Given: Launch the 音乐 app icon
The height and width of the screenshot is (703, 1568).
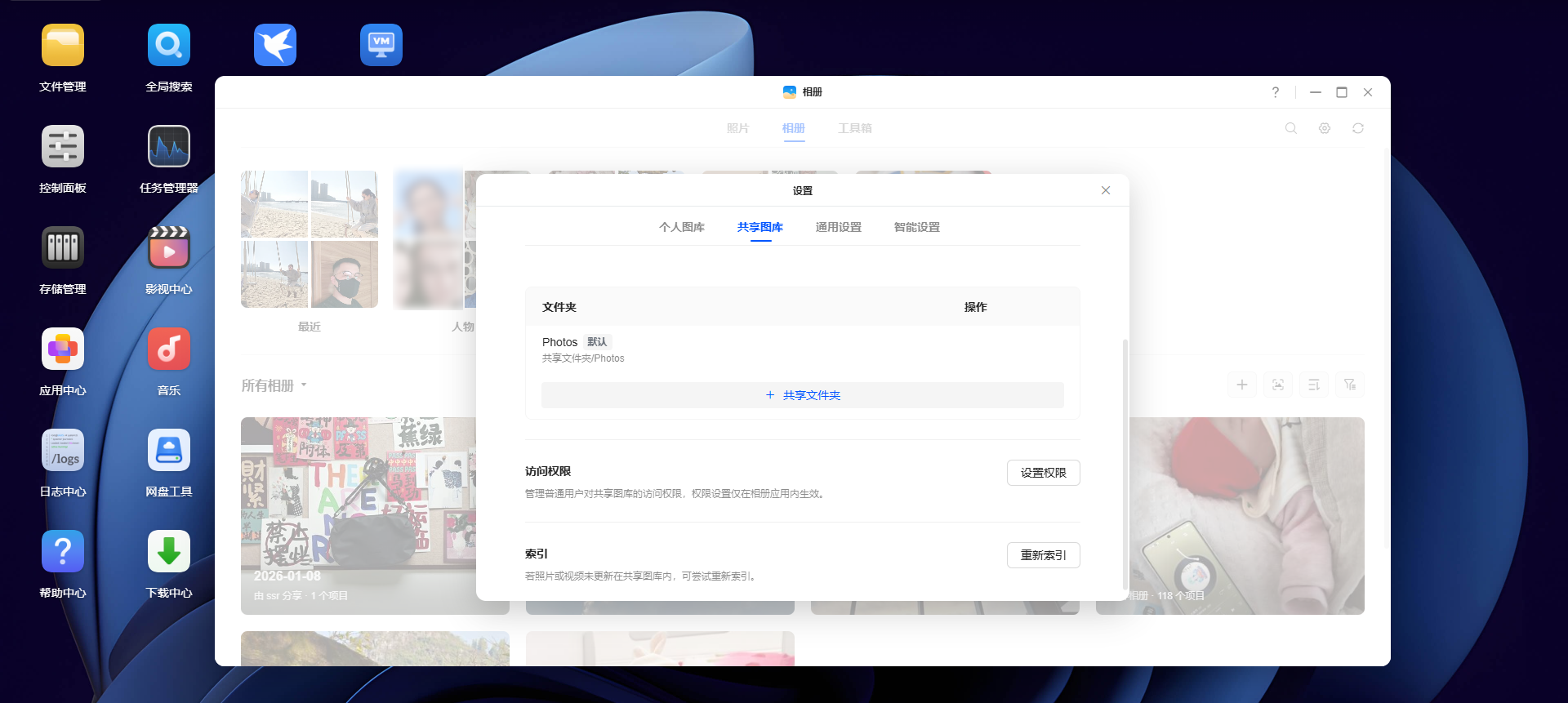Looking at the screenshot, I should 169,349.
